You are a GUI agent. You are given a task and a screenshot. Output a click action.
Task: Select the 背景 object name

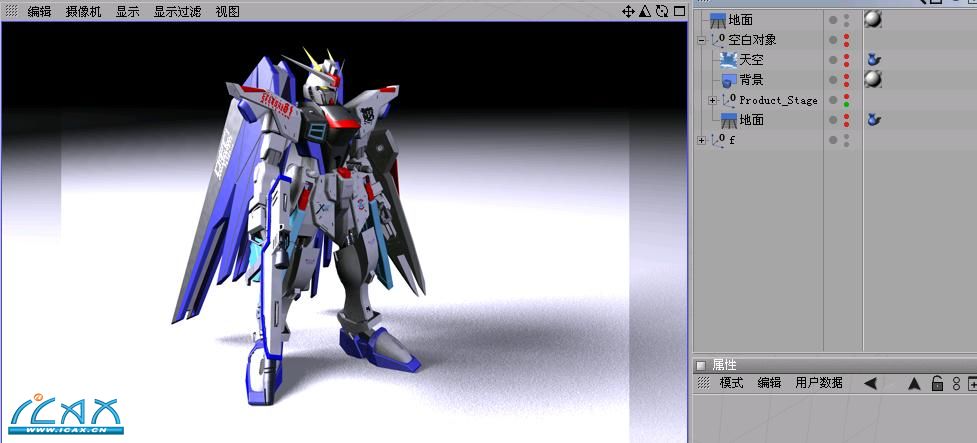[751, 80]
